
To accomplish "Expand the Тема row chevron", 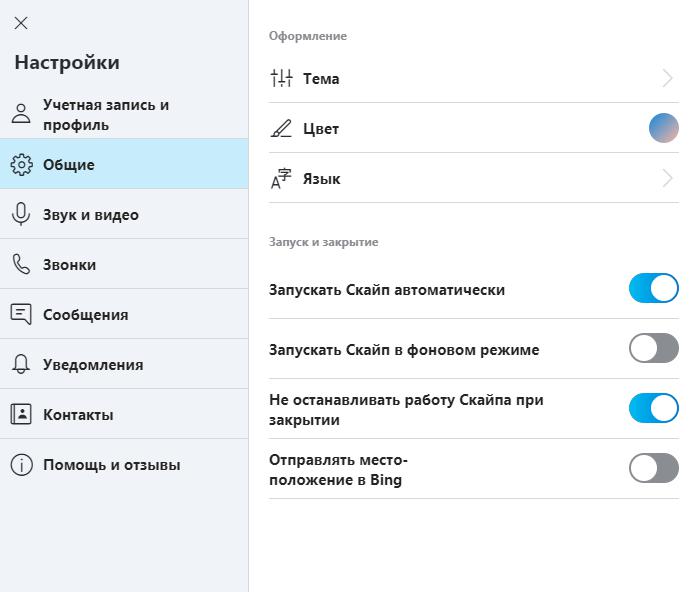I will pyautogui.click(x=667, y=78).
